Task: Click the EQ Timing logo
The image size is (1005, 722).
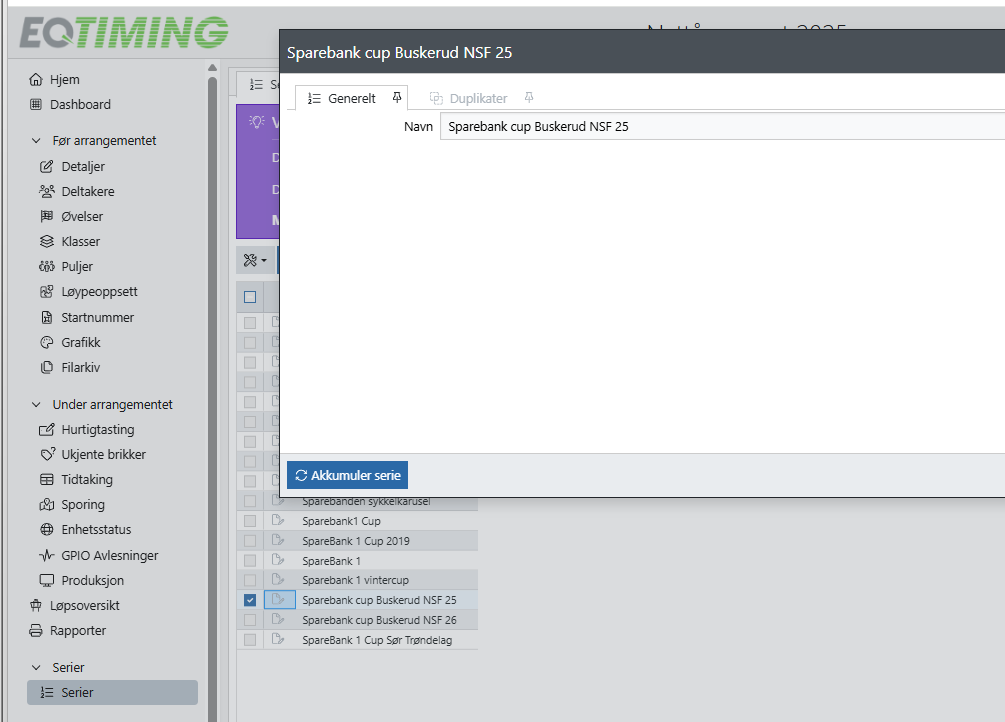Action: pyautogui.click(x=124, y=33)
